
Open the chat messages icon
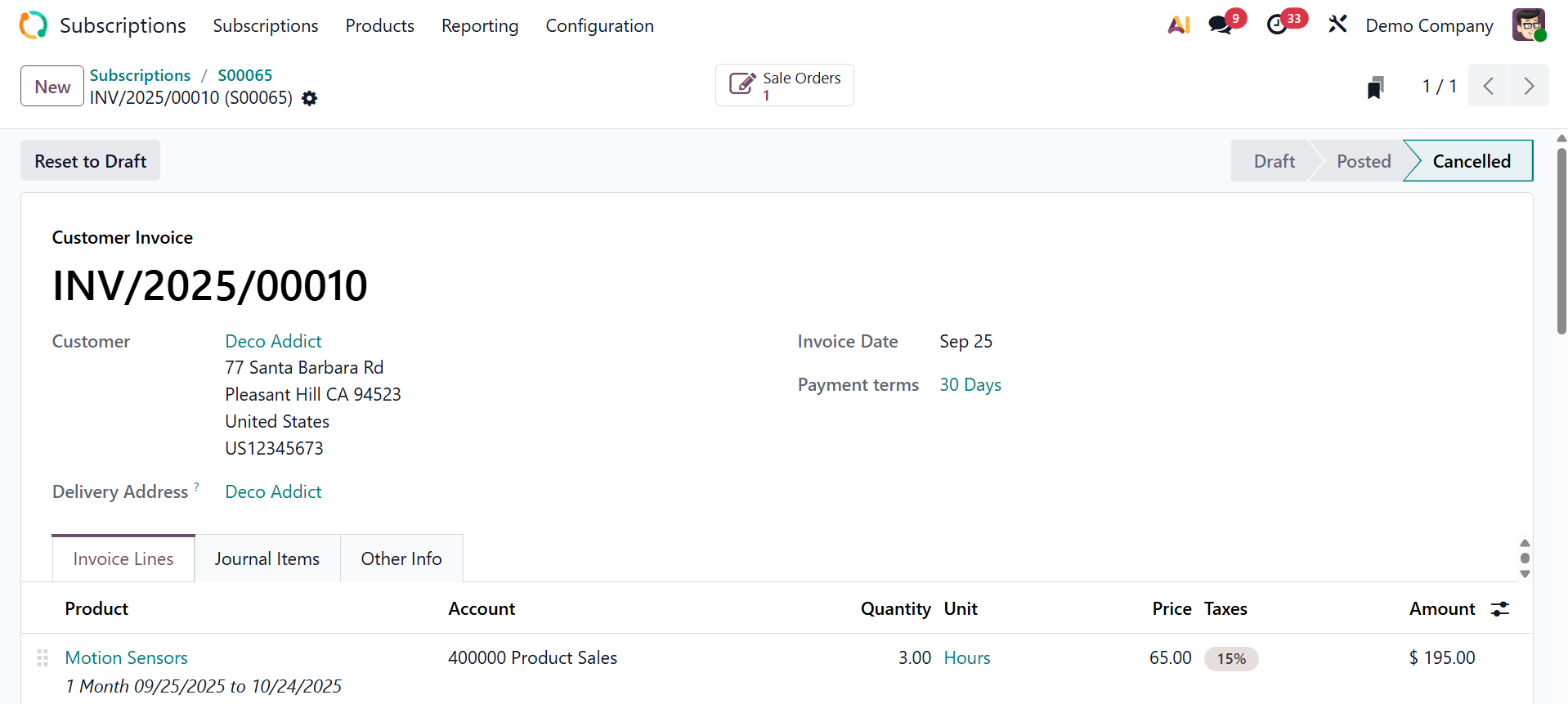pos(1221,25)
